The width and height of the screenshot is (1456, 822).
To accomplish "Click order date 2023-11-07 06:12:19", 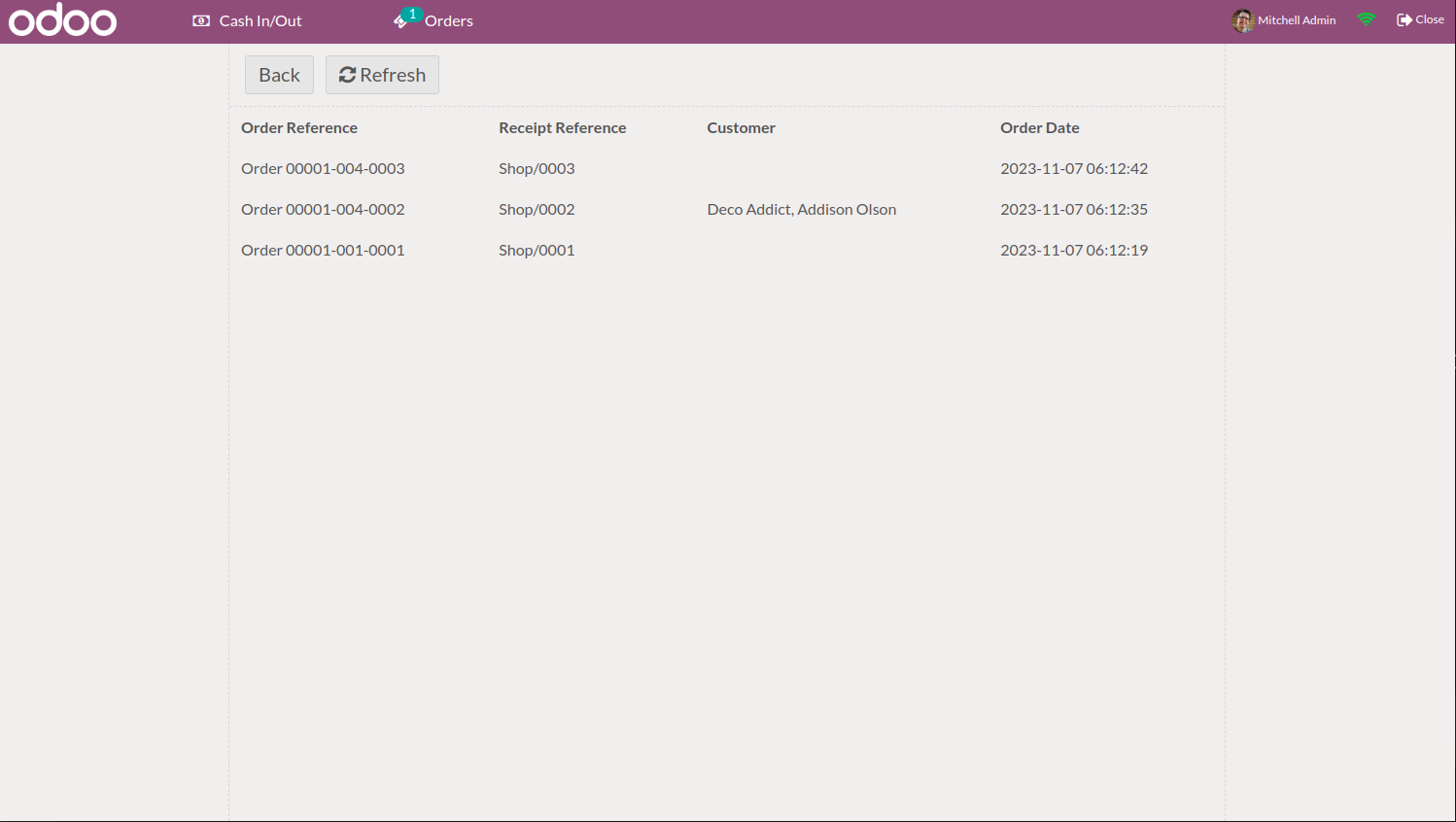I will click(x=1074, y=250).
